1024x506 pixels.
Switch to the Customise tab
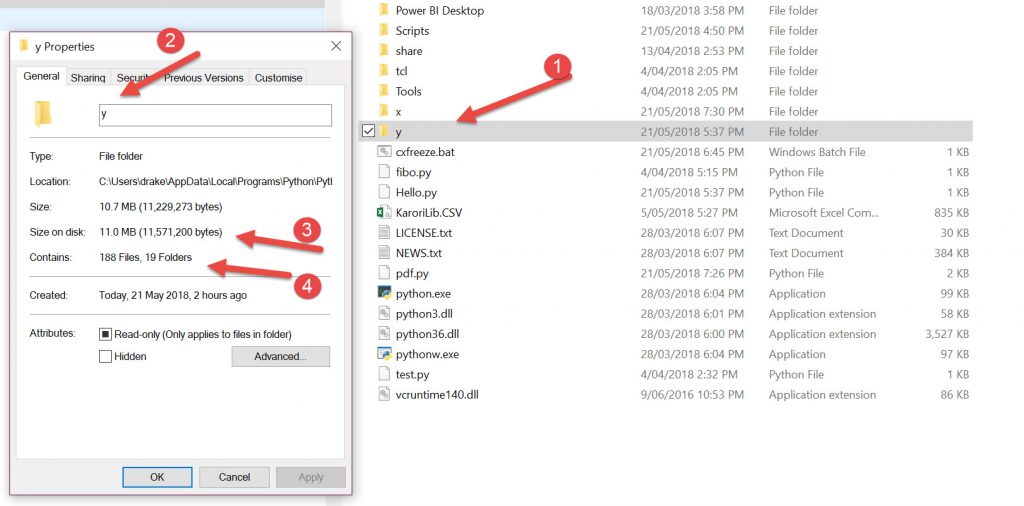pyautogui.click(x=277, y=78)
